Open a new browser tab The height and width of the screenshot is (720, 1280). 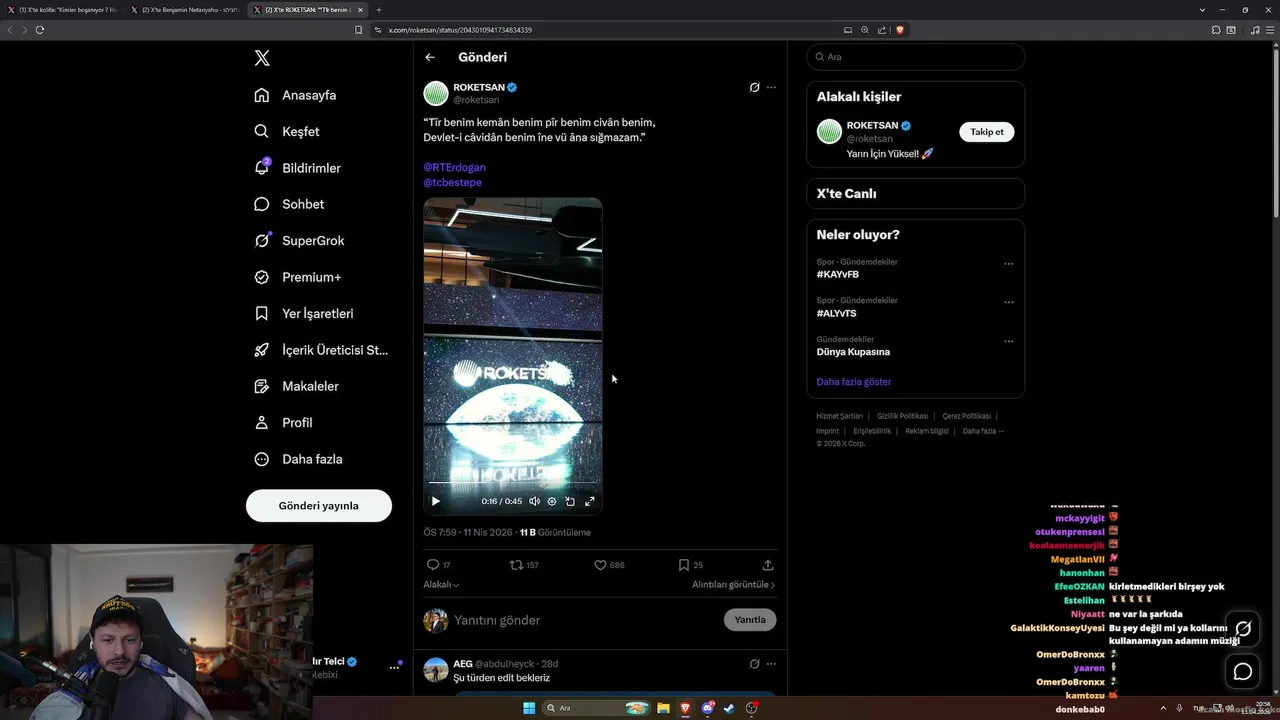tap(378, 9)
